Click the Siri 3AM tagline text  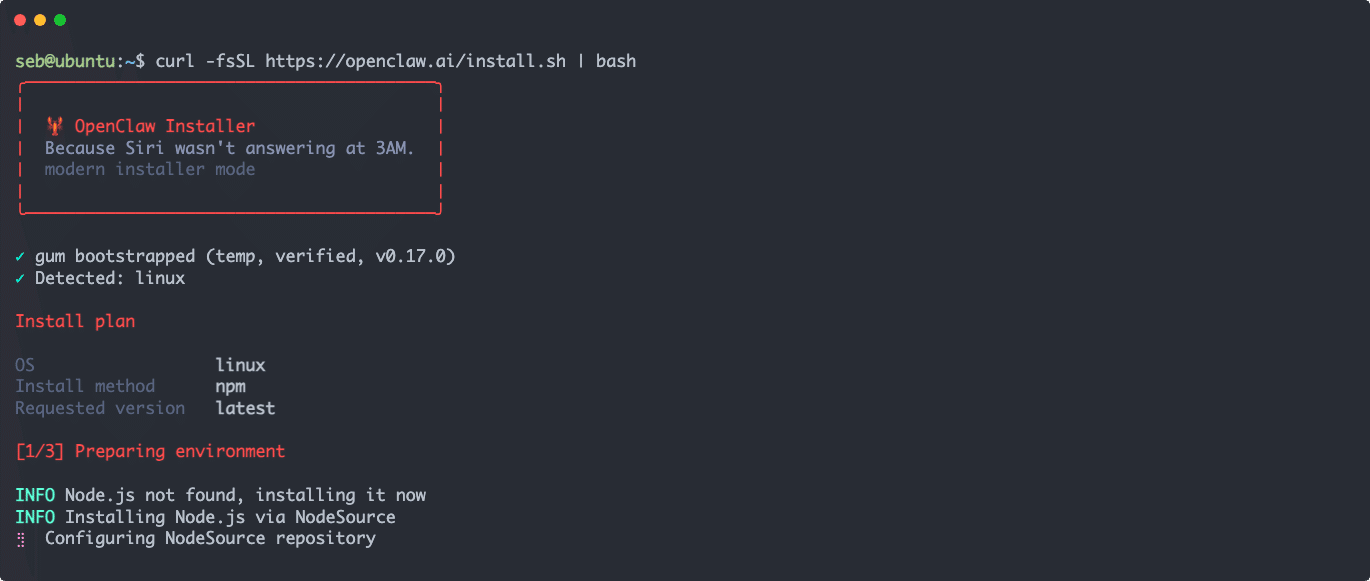229,148
